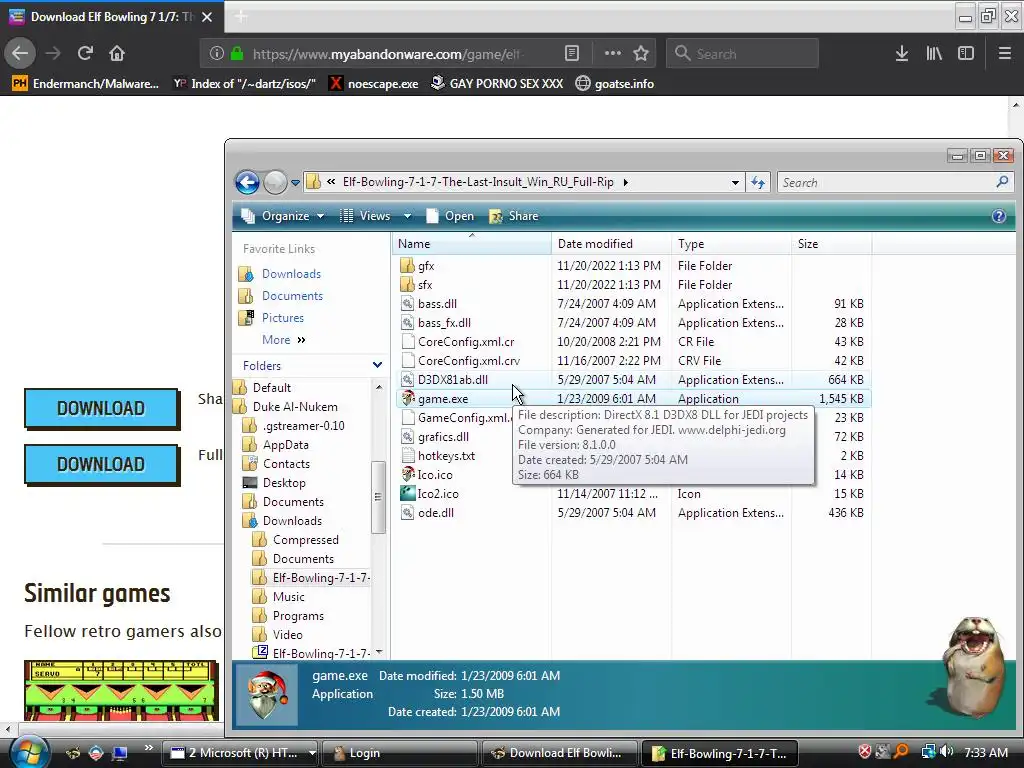This screenshot has width=1024, height=768.
Task: Click Share in Explorer toolbar
Action: tap(514, 216)
